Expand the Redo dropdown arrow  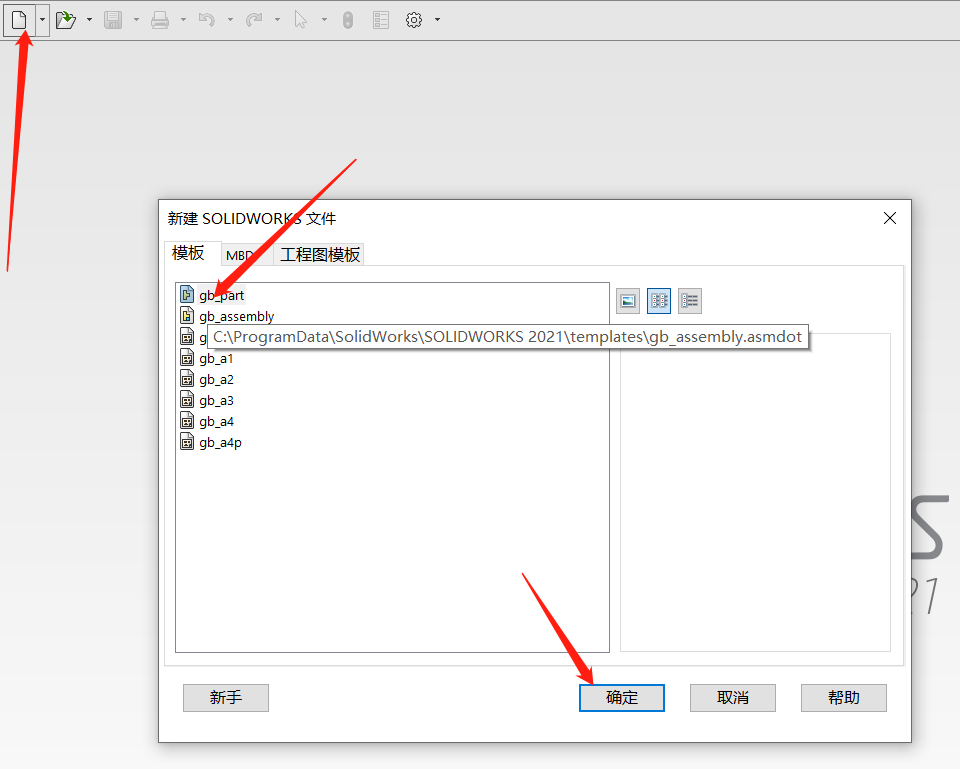point(277,20)
